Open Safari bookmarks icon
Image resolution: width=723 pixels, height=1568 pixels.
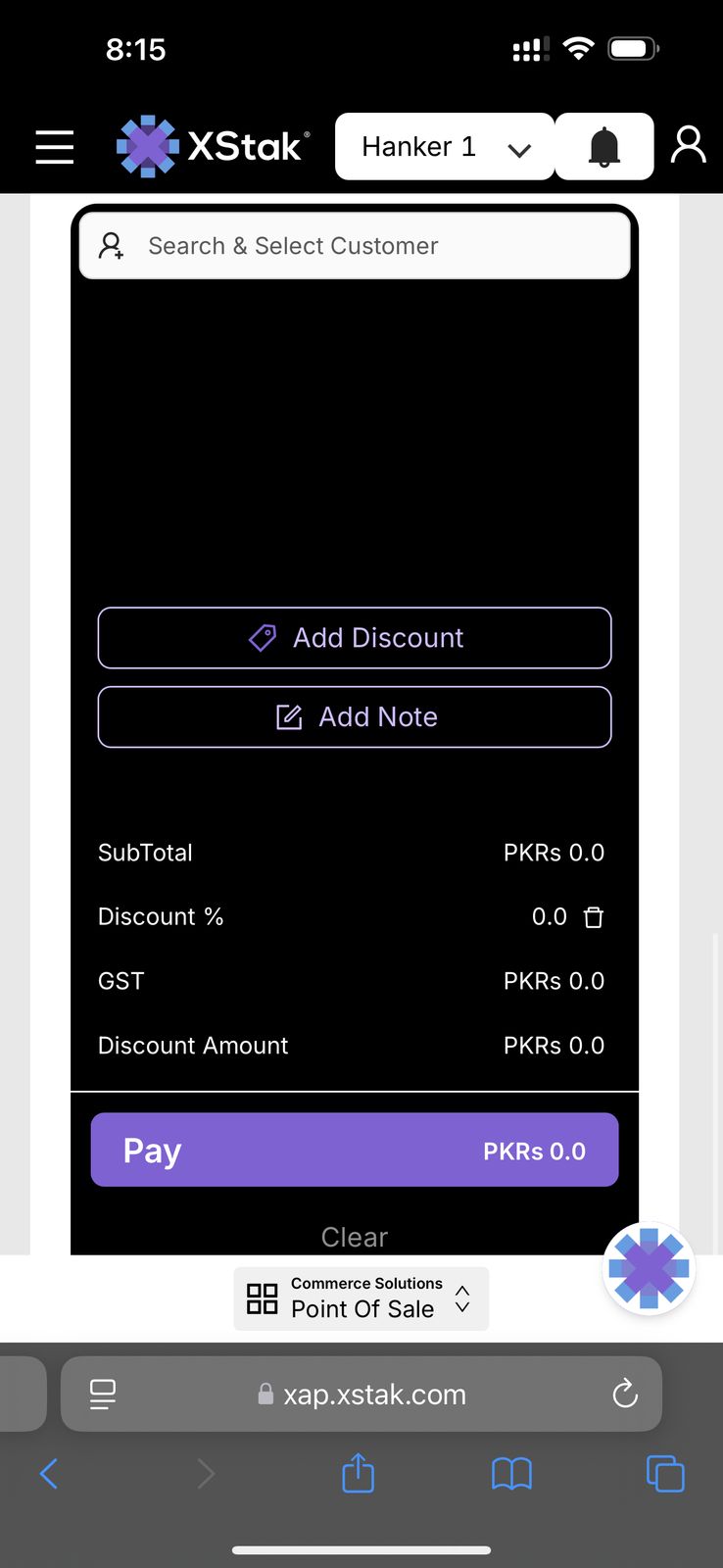click(511, 1473)
